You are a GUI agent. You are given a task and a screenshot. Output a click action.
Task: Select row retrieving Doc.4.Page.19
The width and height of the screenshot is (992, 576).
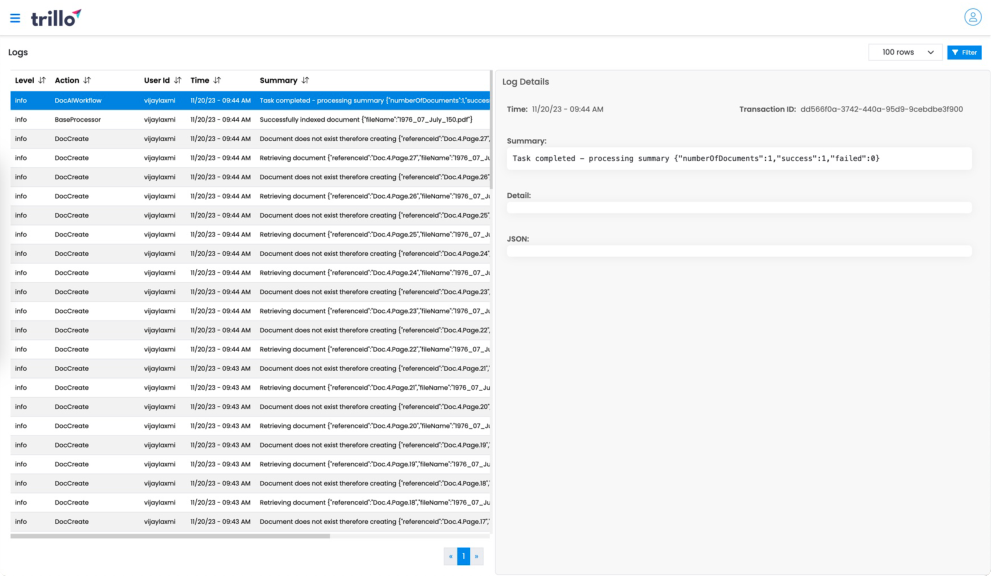pos(250,464)
